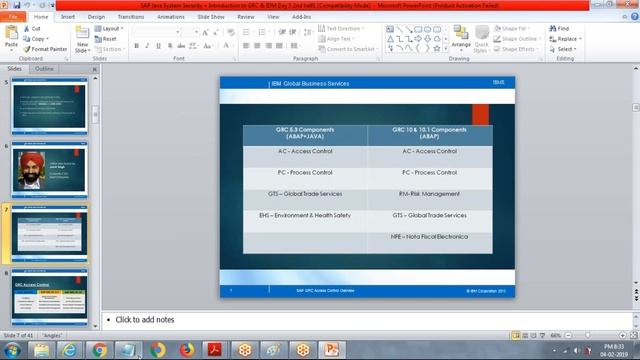The height and width of the screenshot is (360, 640).
Task: Select the Format Painter tool
Action: click(x=45, y=49)
